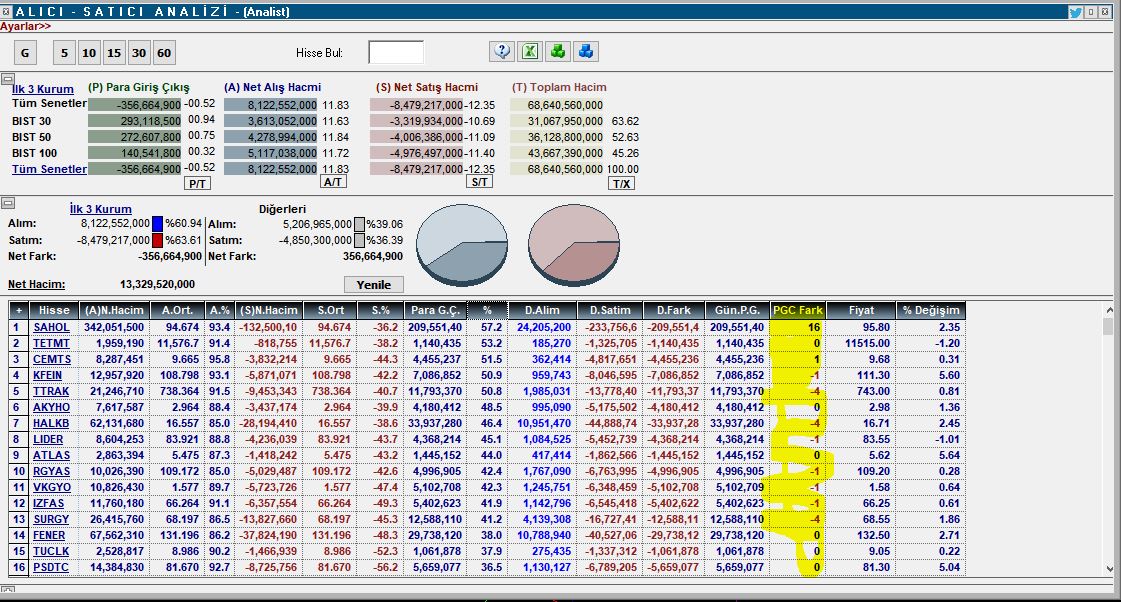
Task: Export data with the Excel icon
Action: pos(530,52)
